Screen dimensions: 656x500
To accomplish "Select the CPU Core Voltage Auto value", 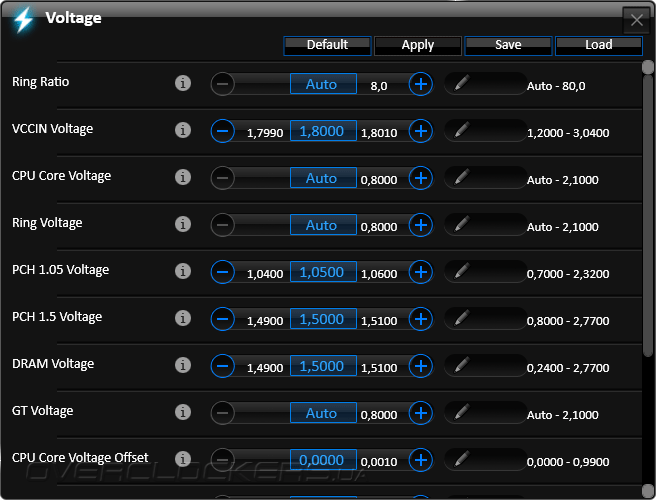I will coord(323,178).
